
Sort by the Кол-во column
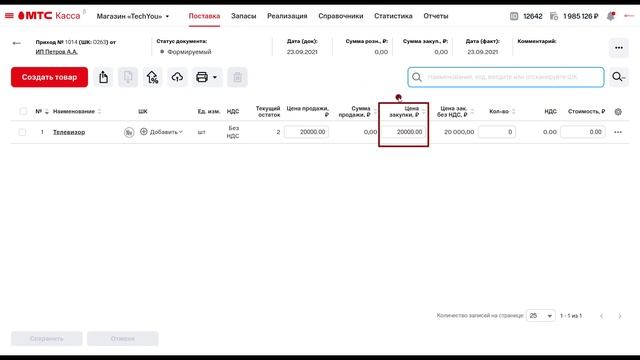[513, 111]
